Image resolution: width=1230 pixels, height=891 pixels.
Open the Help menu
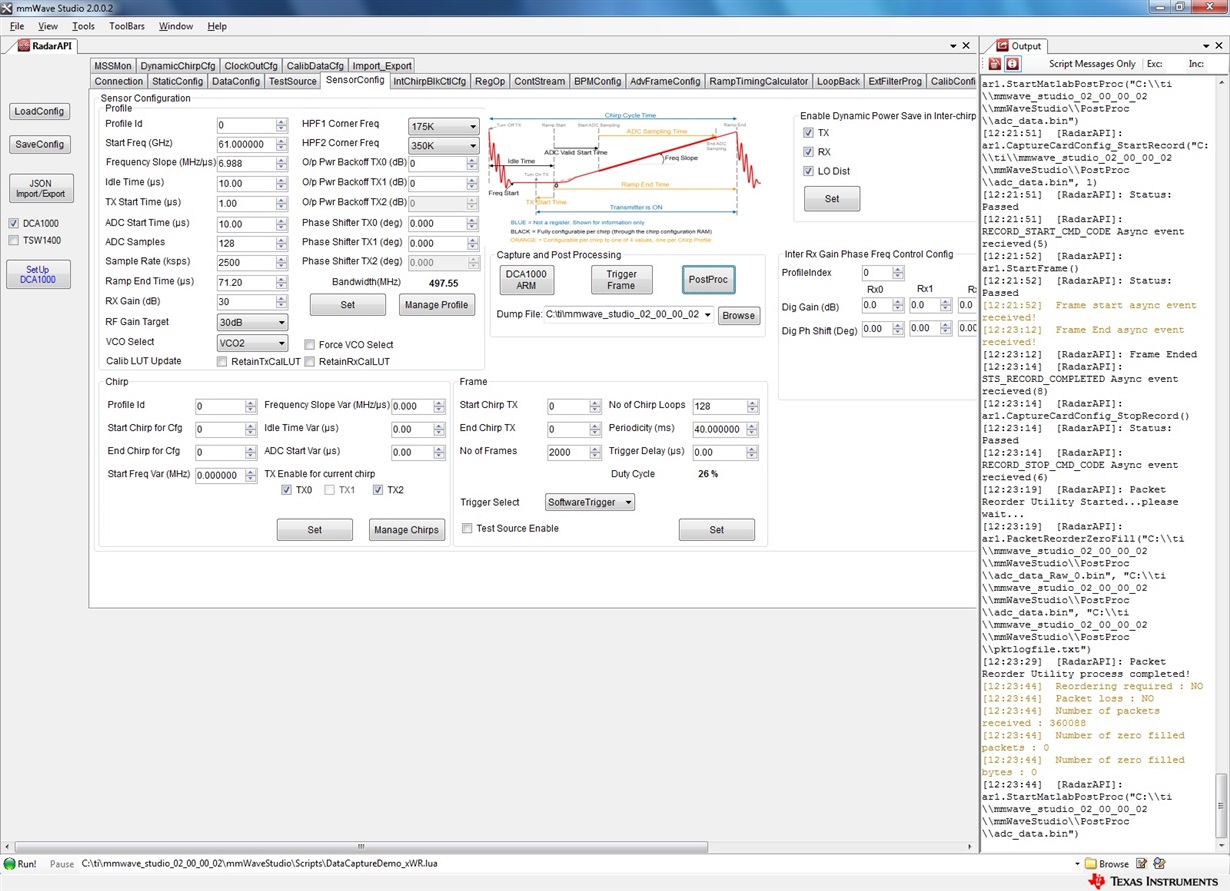pyautogui.click(x=217, y=26)
